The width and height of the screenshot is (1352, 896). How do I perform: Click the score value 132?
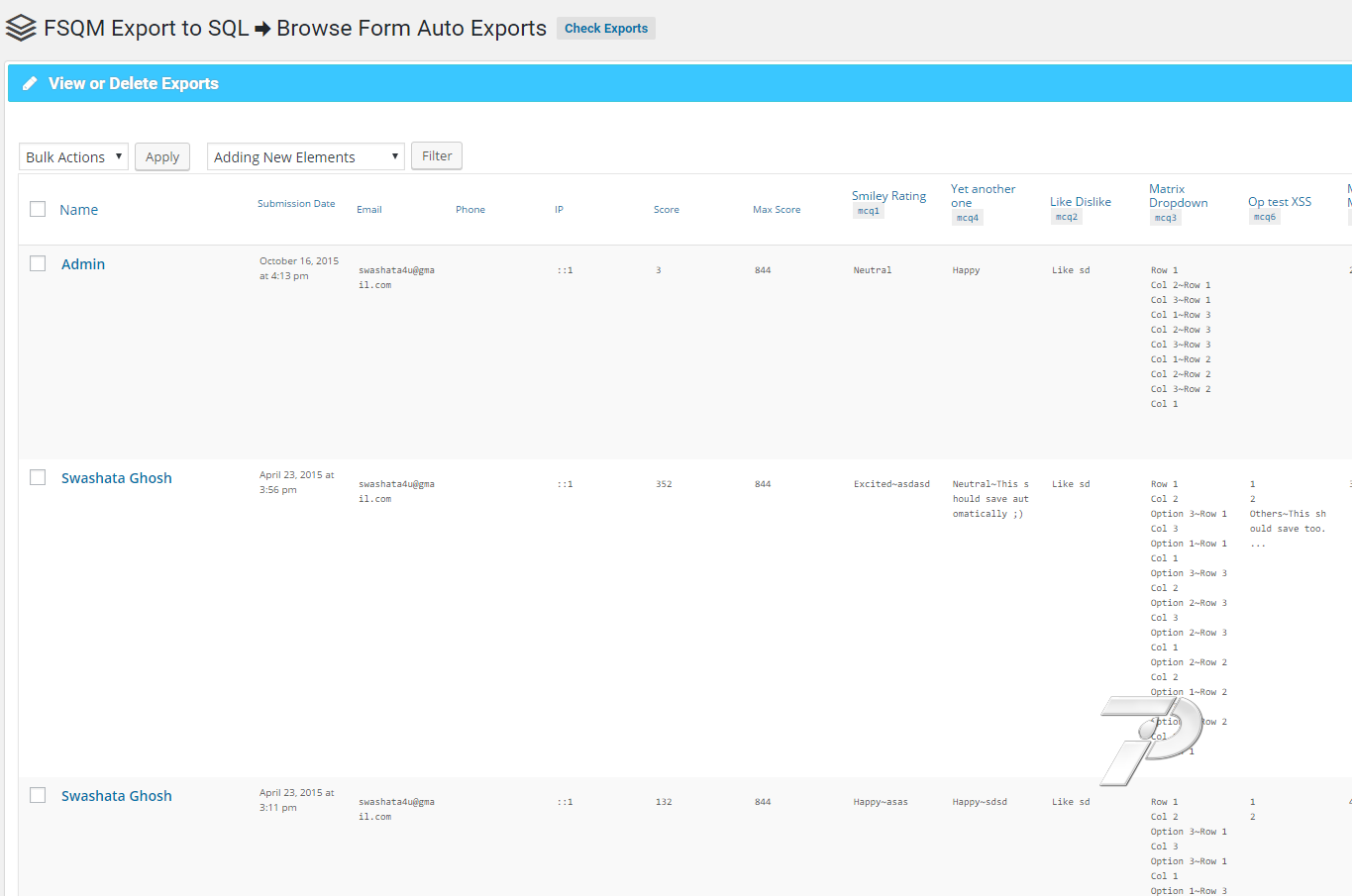pos(664,802)
